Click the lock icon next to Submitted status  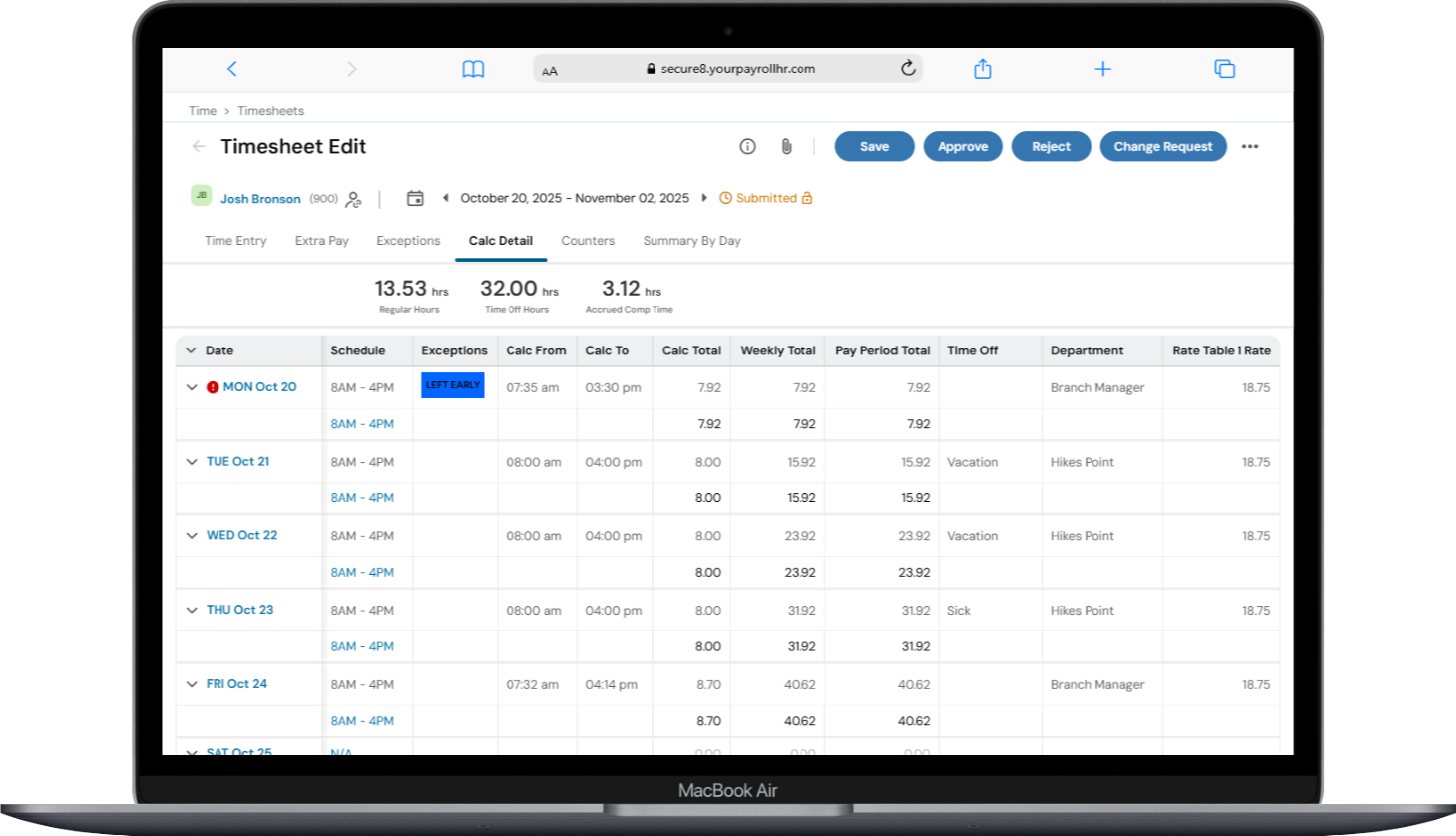(806, 198)
